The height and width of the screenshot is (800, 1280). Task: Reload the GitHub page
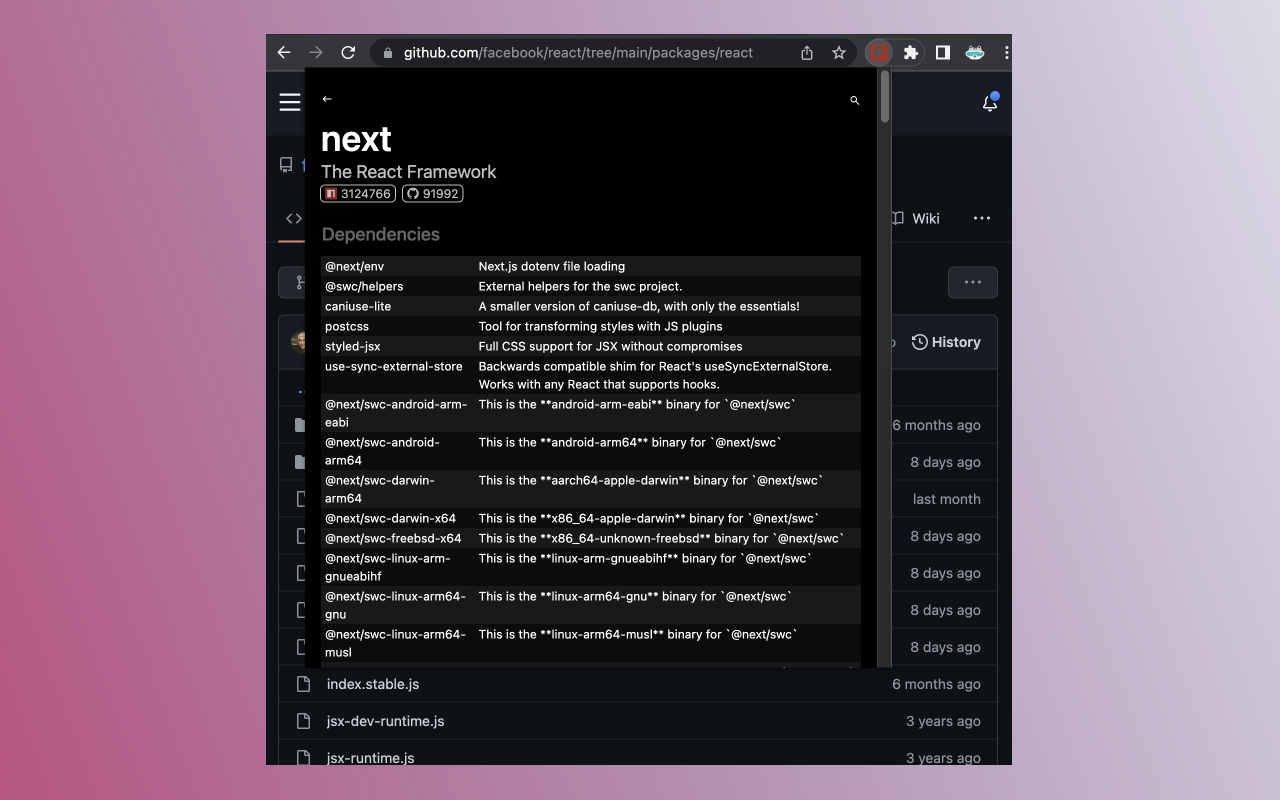[348, 53]
